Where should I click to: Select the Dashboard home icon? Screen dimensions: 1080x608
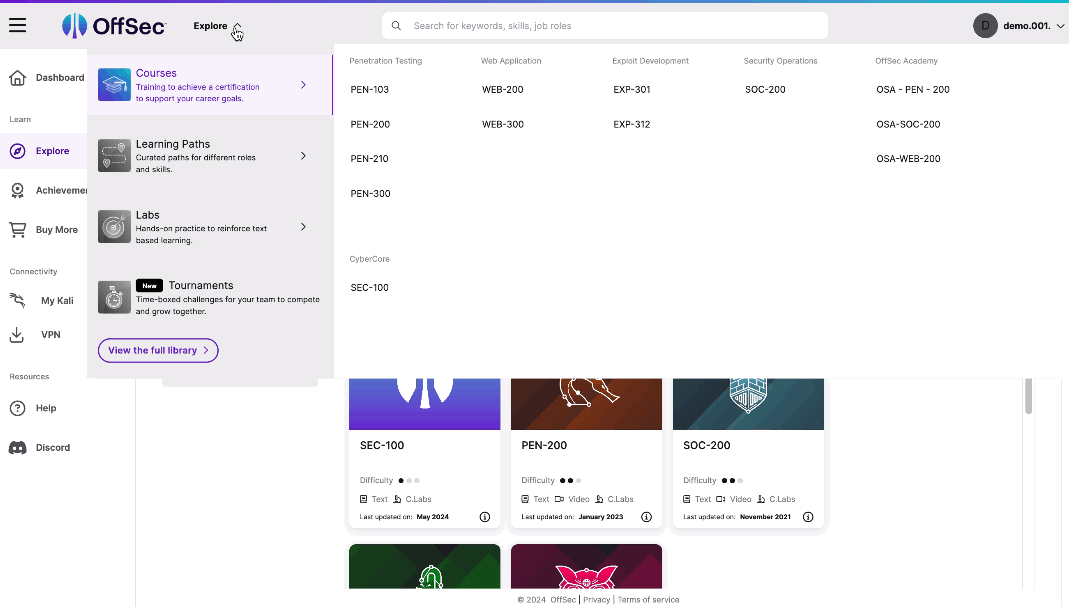tap(18, 77)
